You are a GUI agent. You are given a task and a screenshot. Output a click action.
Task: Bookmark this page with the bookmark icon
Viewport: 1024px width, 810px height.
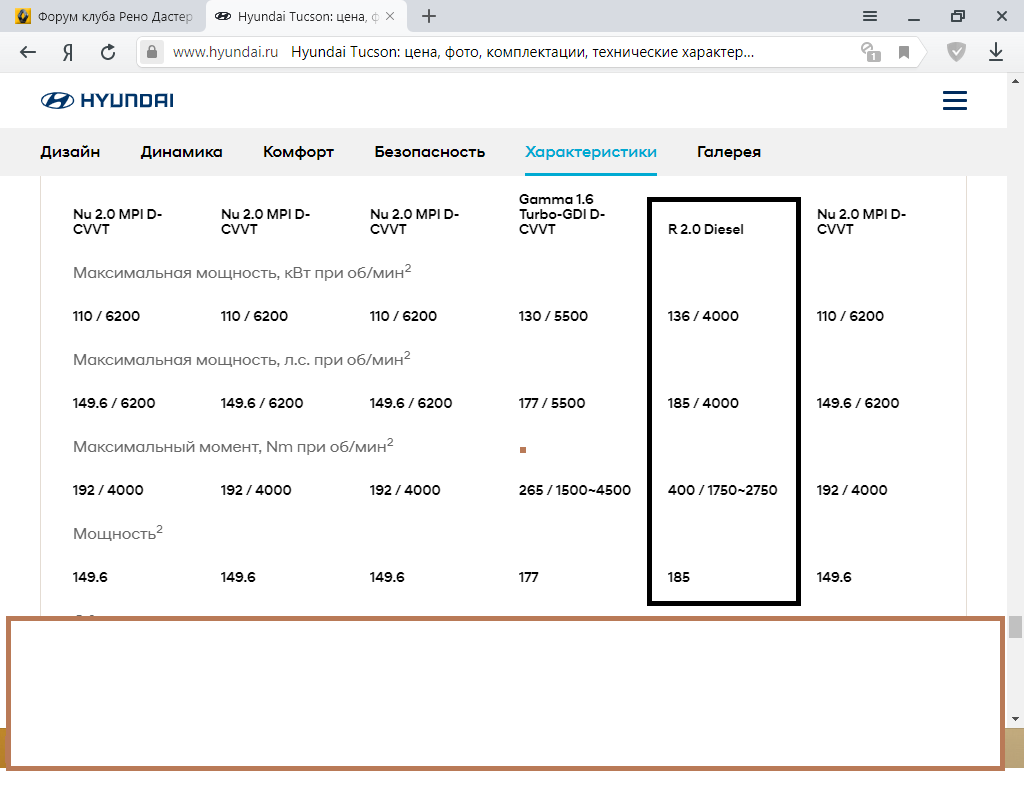904,52
